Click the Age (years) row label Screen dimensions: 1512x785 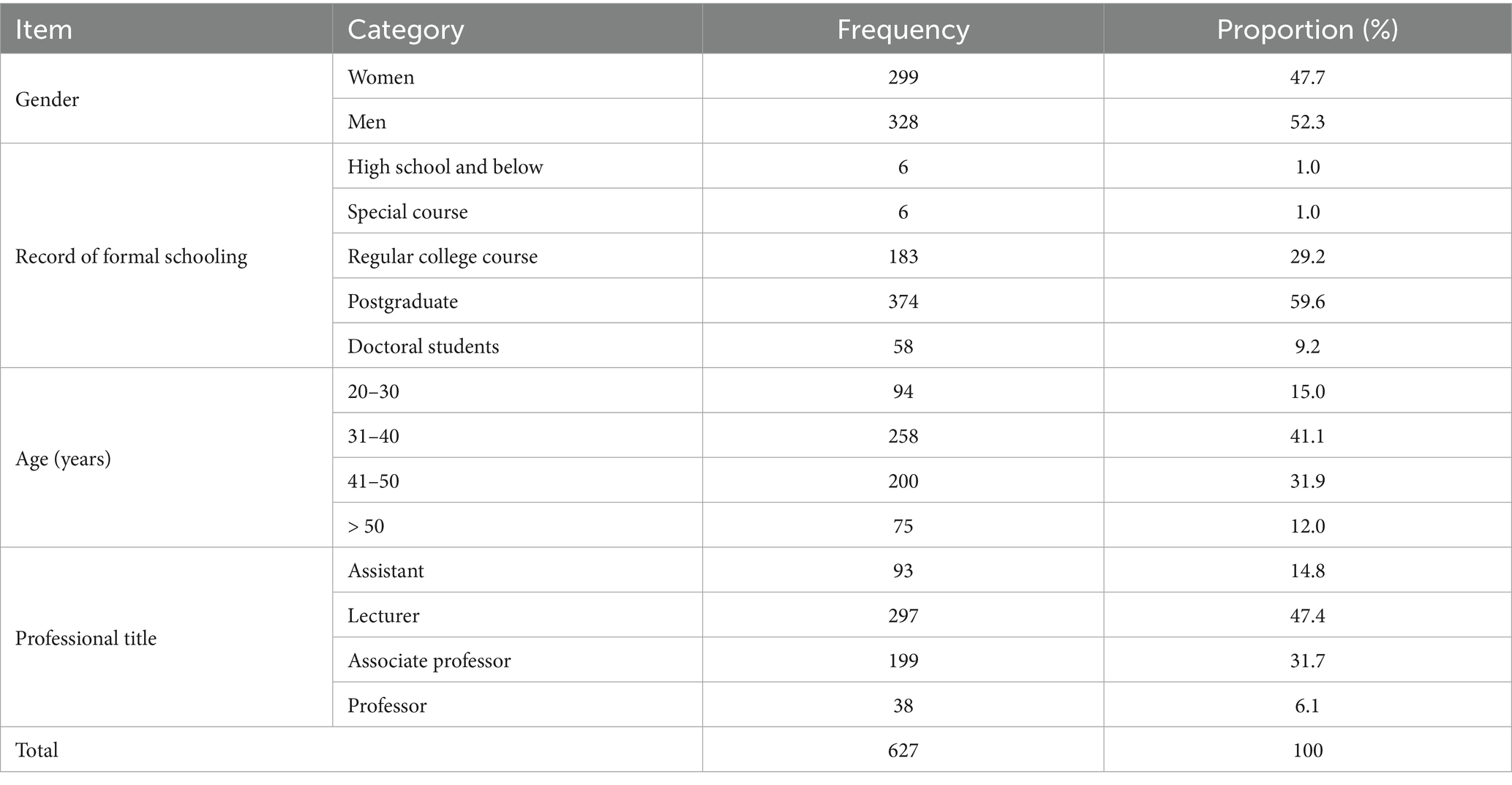(63, 459)
